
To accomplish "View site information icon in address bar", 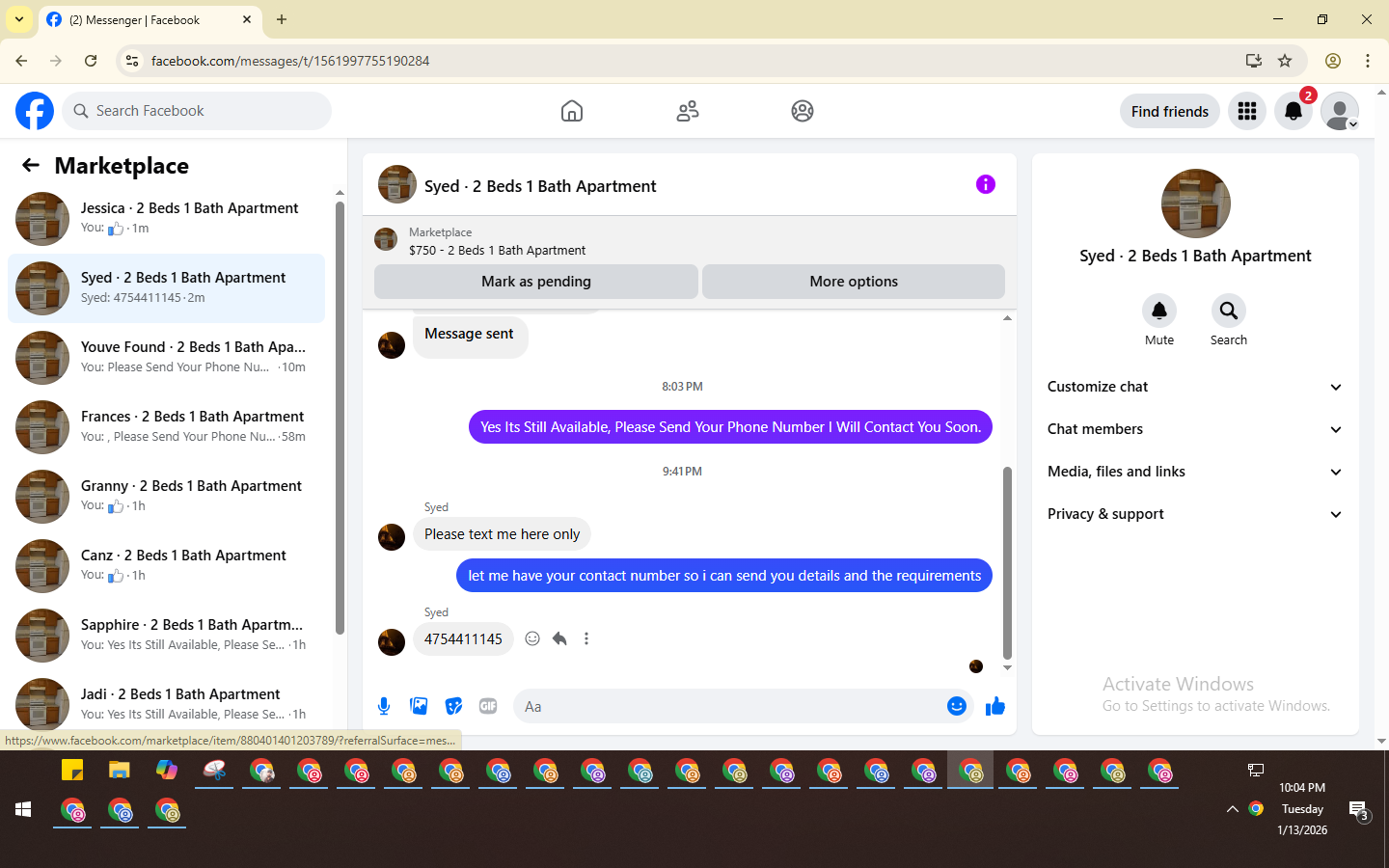I will click(x=132, y=61).
